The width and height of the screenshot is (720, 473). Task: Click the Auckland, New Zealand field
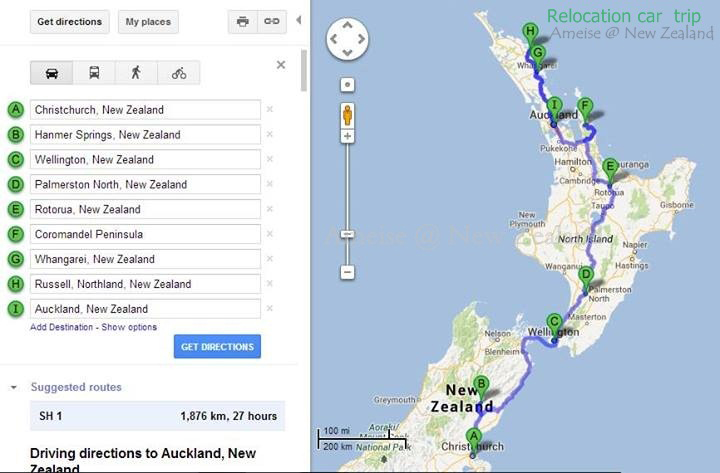[146, 309]
